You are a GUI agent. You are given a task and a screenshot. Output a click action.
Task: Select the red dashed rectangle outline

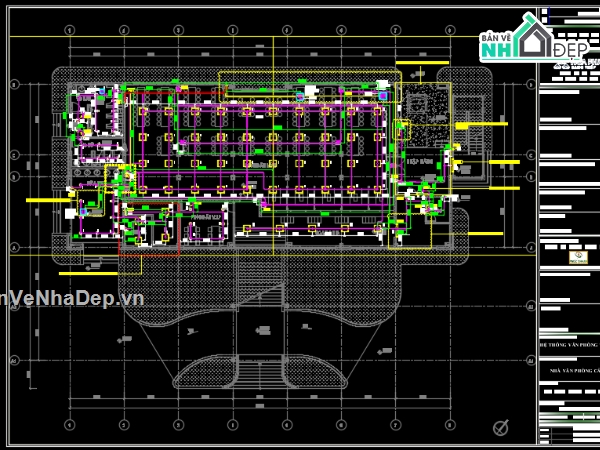pyautogui.click(x=149, y=229)
